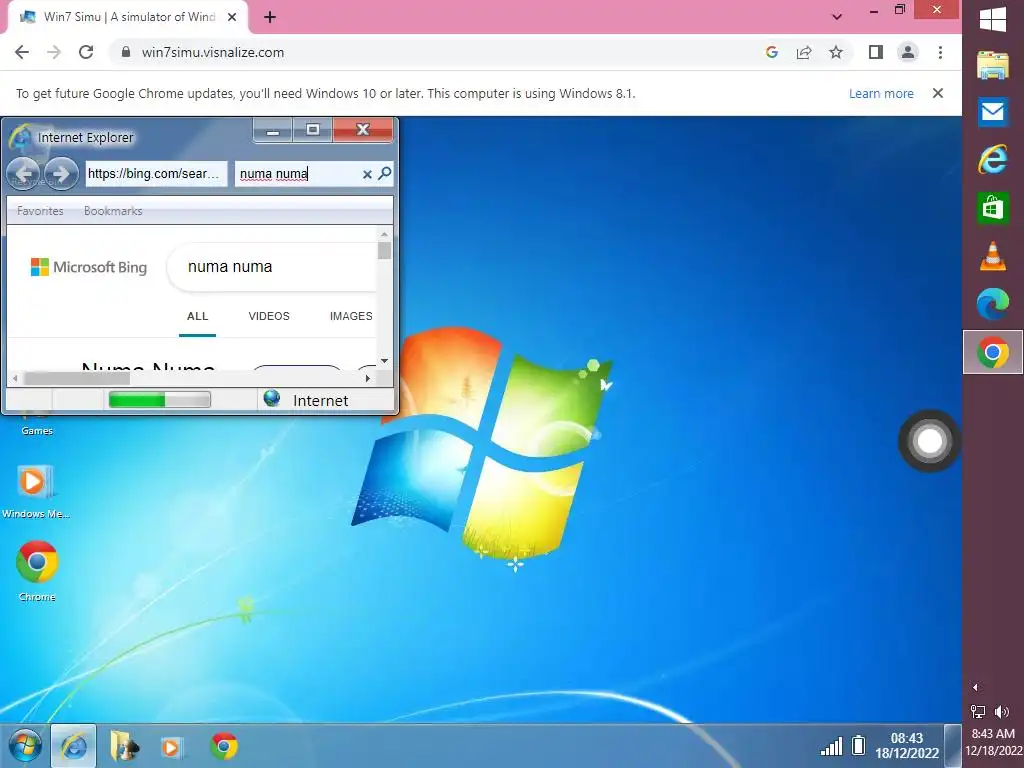This screenshot has width=1024, height=768.
Task: Click the horizontal scrollbar thumb in Internet Explorer
Action: [77, 378]
